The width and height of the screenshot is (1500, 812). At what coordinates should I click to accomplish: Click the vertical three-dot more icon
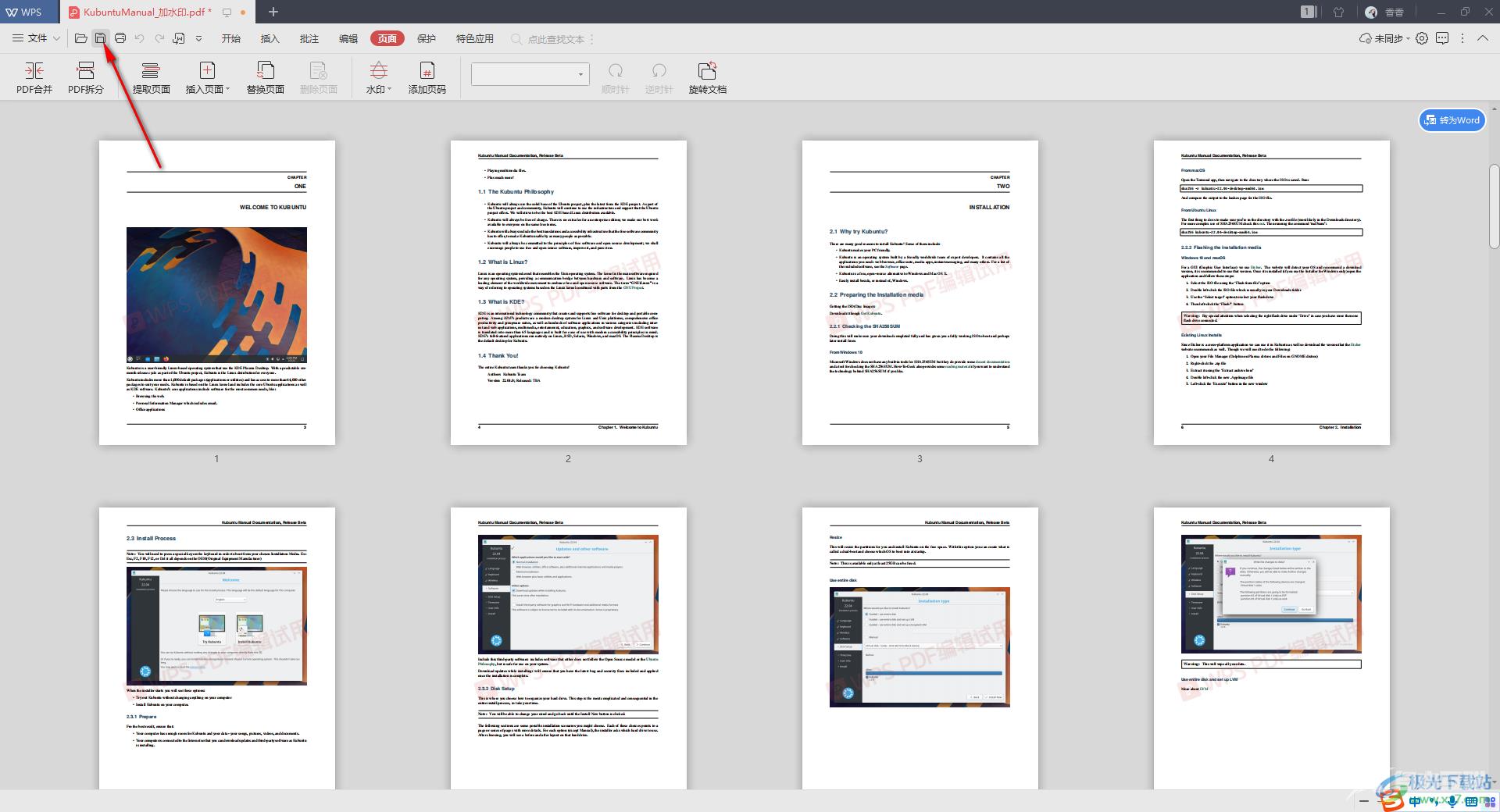pyautogui.click(x=1462, y=38)
